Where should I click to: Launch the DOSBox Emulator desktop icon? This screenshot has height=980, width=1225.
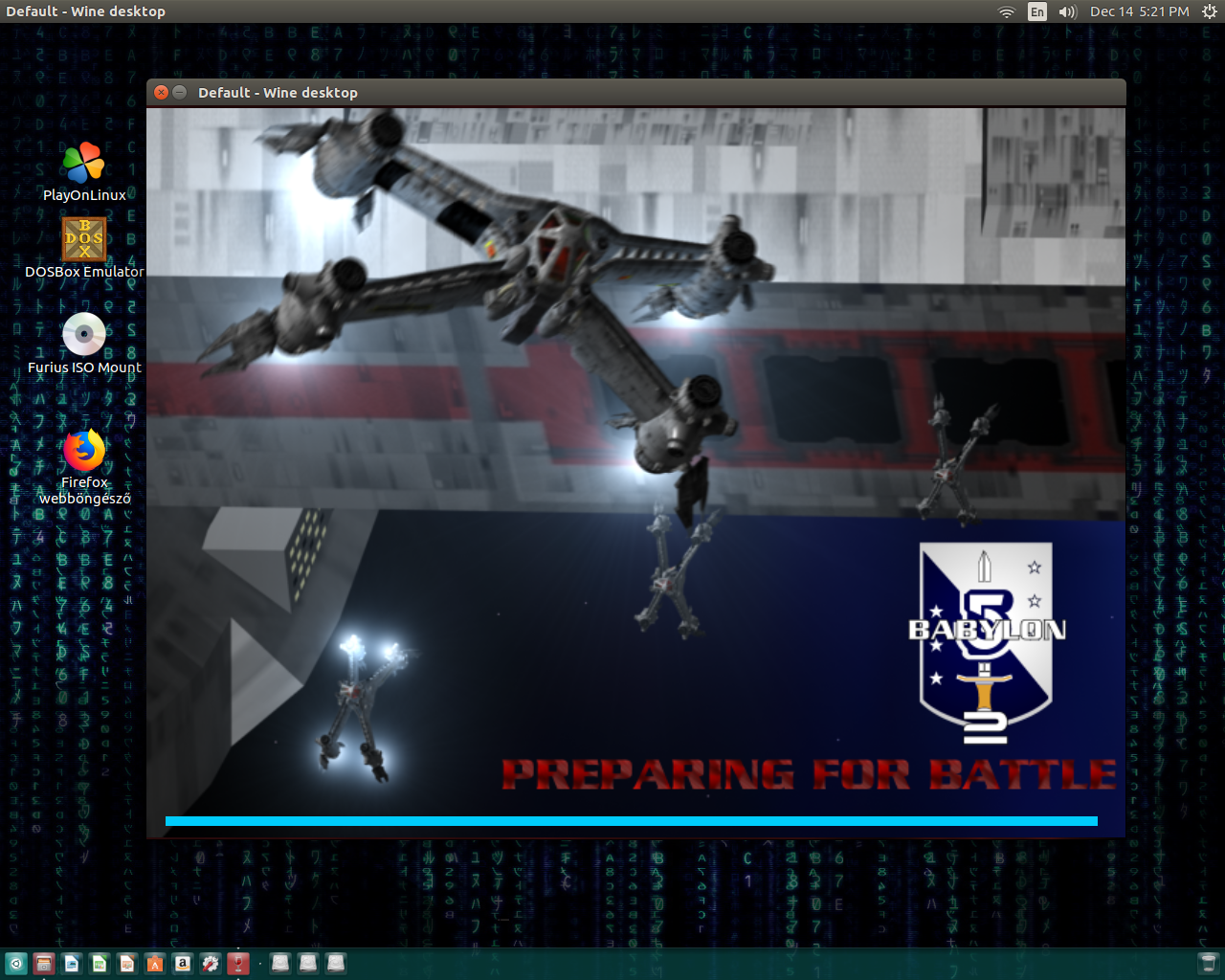[84, 239]
